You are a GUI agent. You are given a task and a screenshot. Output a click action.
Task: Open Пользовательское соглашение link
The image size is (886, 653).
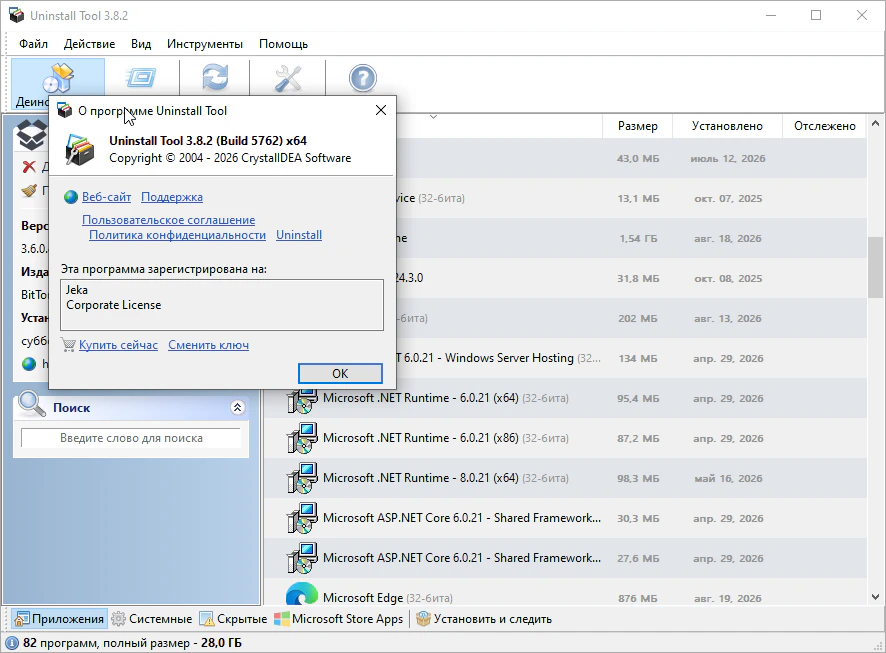point(168,220)
